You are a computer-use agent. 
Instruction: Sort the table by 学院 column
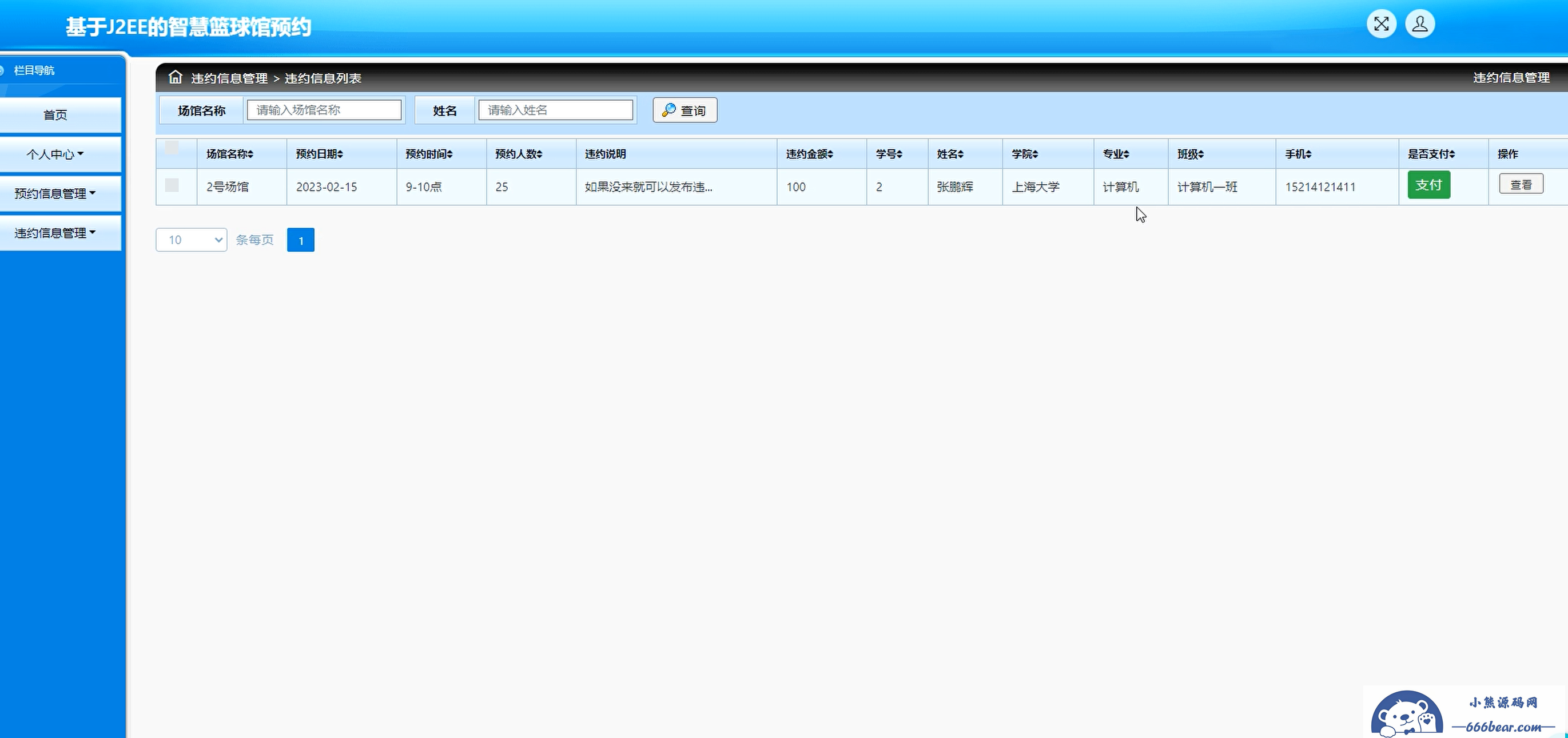tap(1025, 154)
